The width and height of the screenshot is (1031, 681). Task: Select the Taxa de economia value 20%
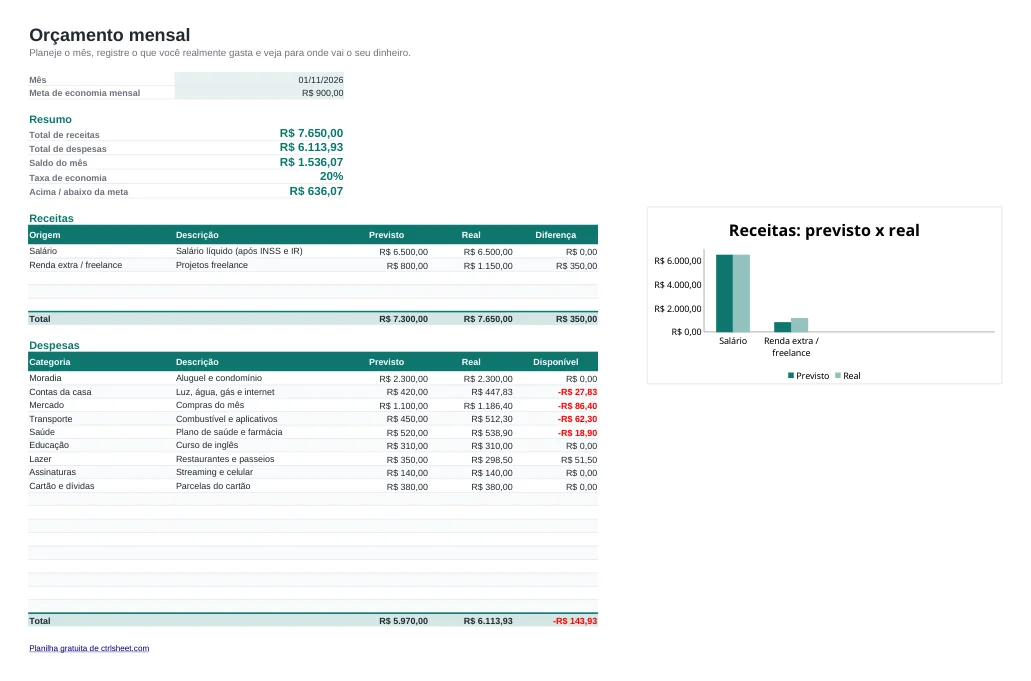[x=331, y=176]
